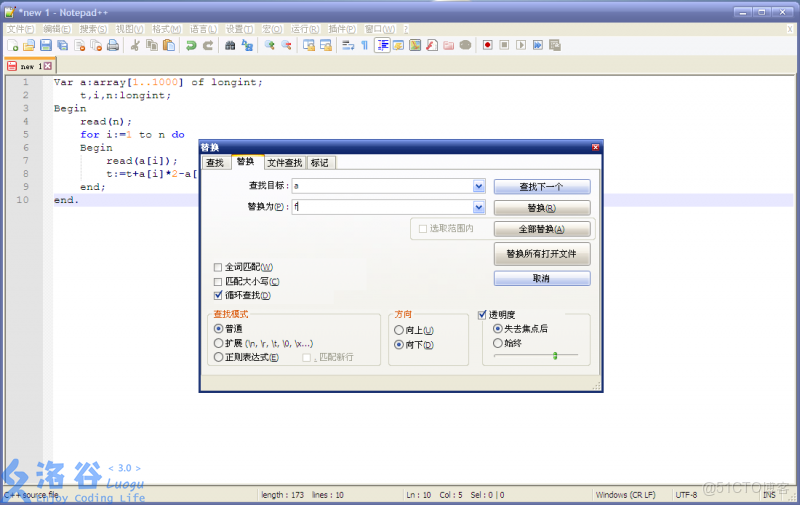This screenshot has width=800, height=505.
Task: Run macro multiple times icon
Action: pos(538,45)
